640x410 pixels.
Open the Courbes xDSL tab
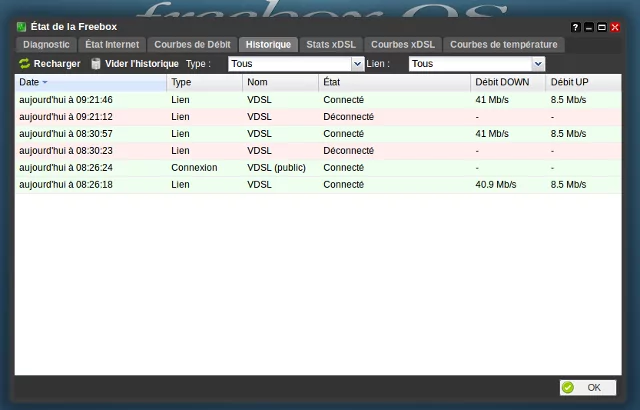tap(403, 44)
